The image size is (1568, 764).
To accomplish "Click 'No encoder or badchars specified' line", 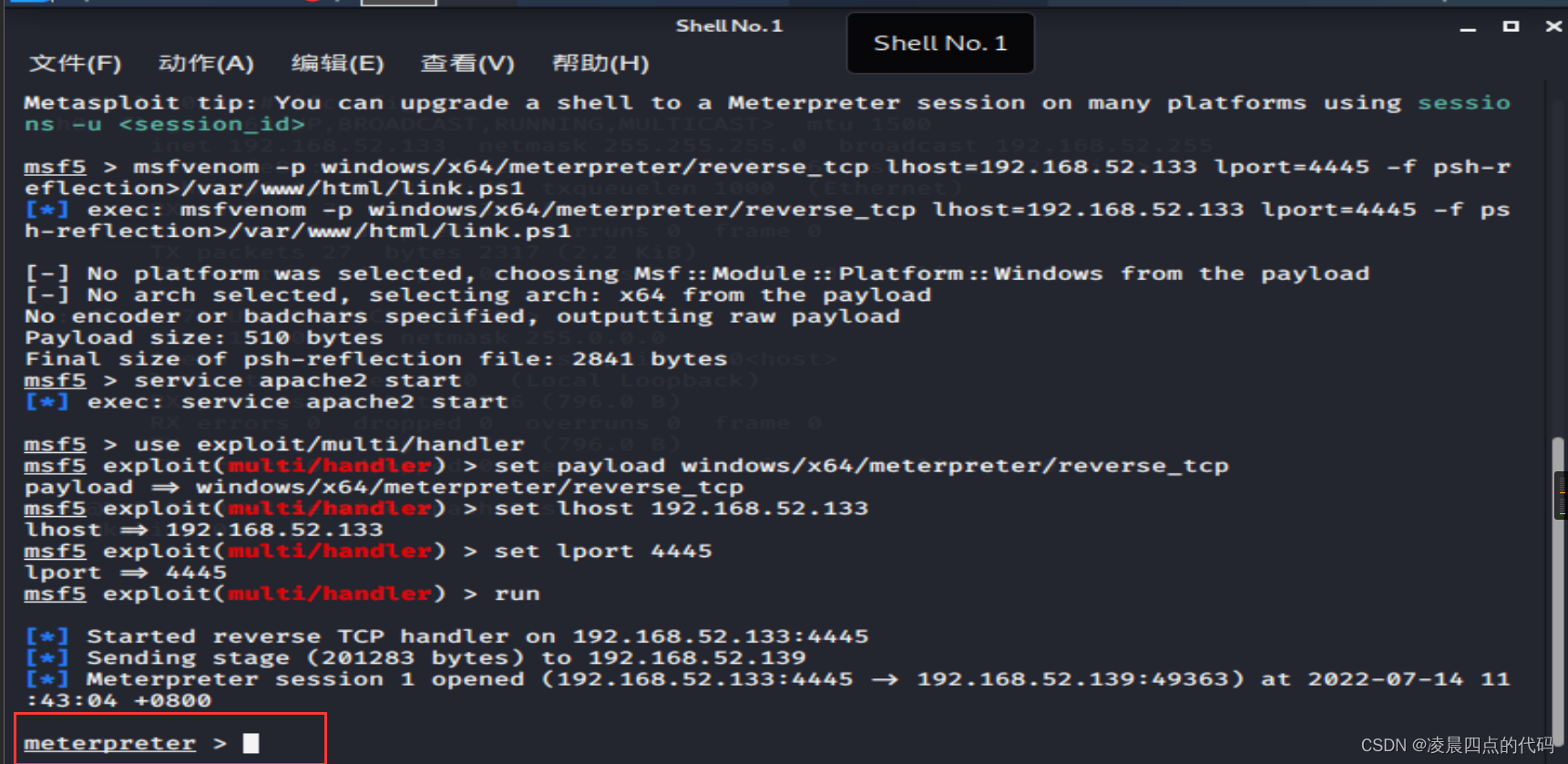I will click(462, 316).
